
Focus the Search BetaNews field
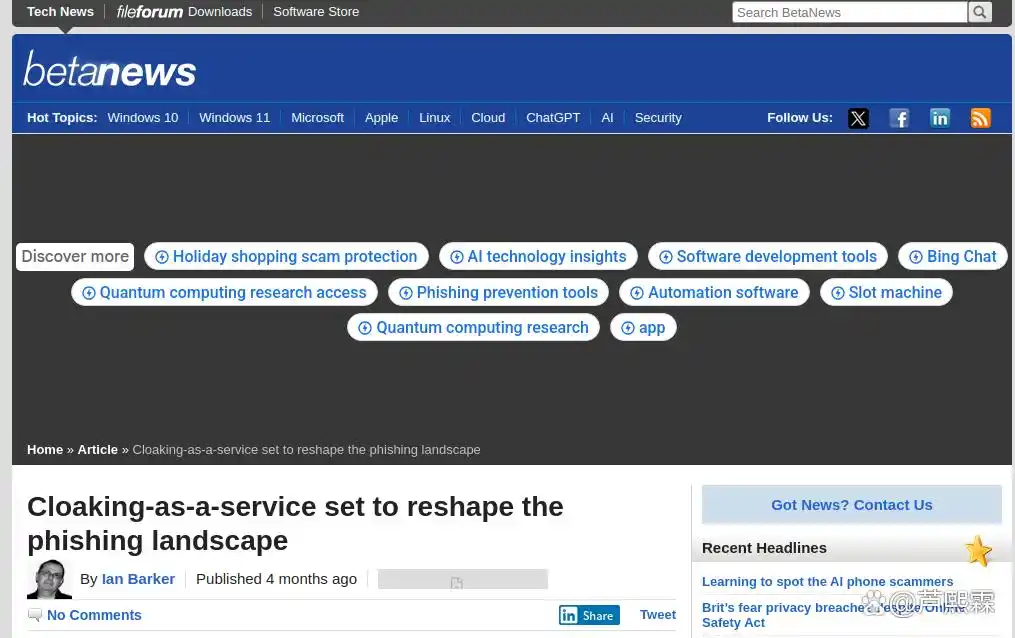(x=849, y=12)
